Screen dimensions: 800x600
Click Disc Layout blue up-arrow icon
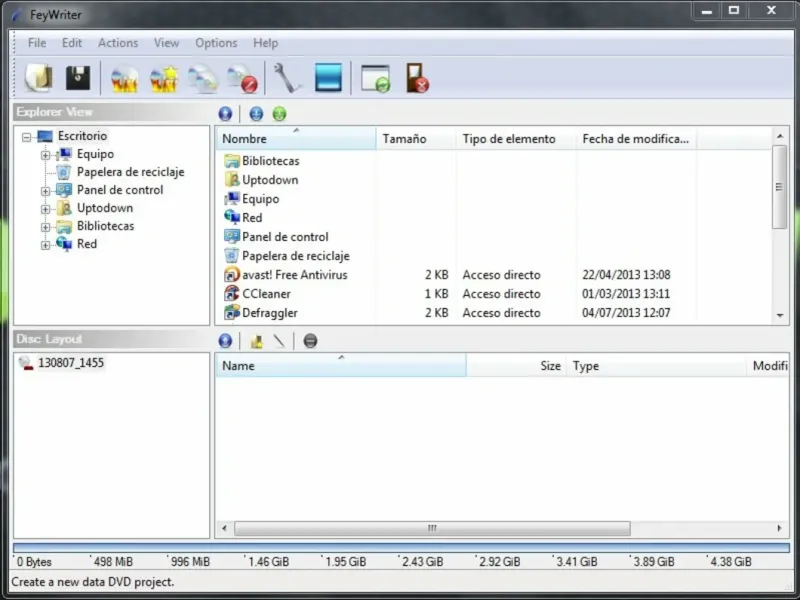pyautogui.click(x=225, y=341)
